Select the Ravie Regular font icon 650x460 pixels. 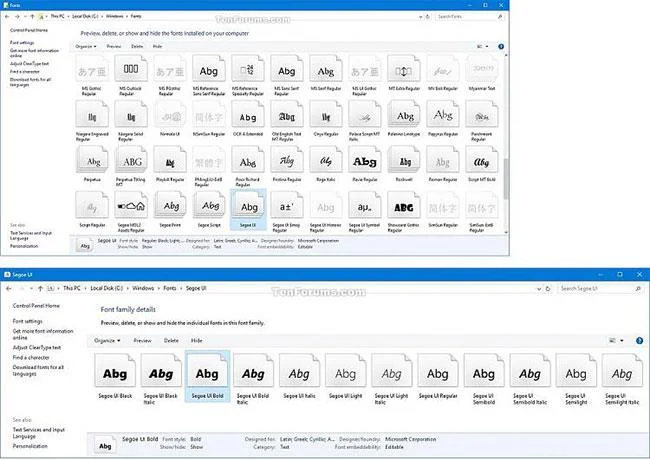[x=365, y=161]
